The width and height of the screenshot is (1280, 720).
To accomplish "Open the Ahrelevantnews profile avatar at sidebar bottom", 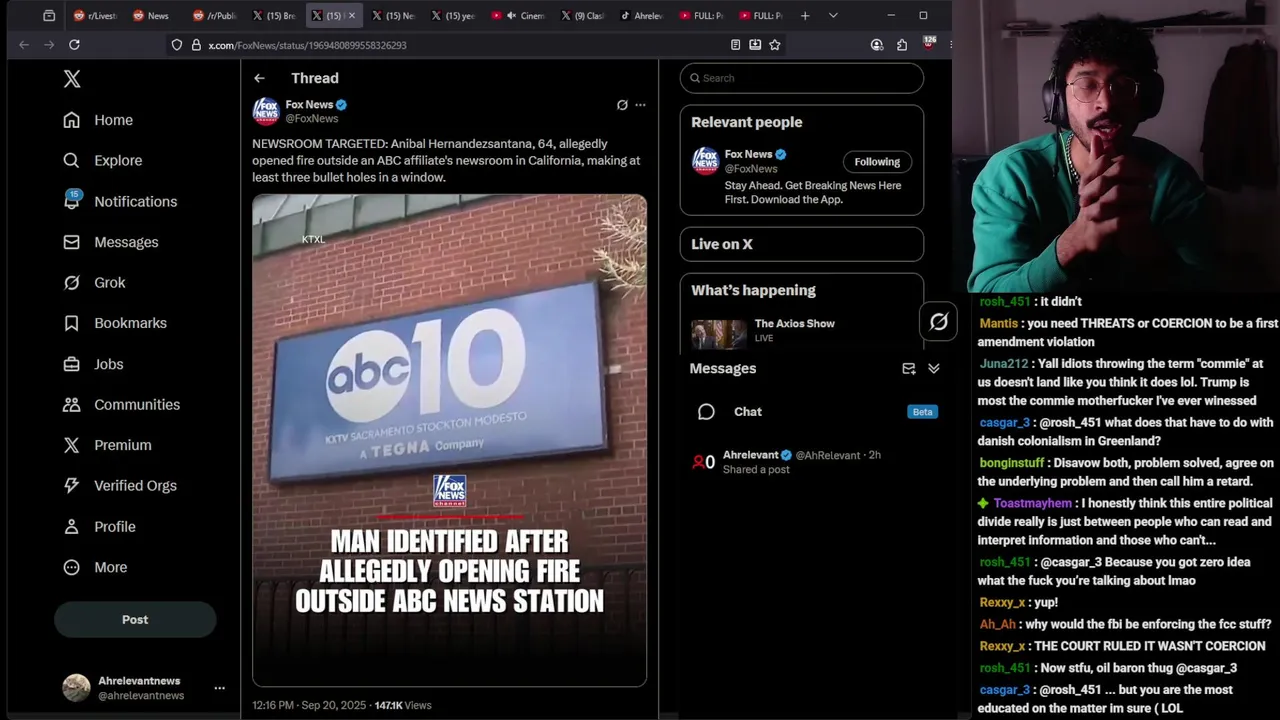I will pos(76,688).
